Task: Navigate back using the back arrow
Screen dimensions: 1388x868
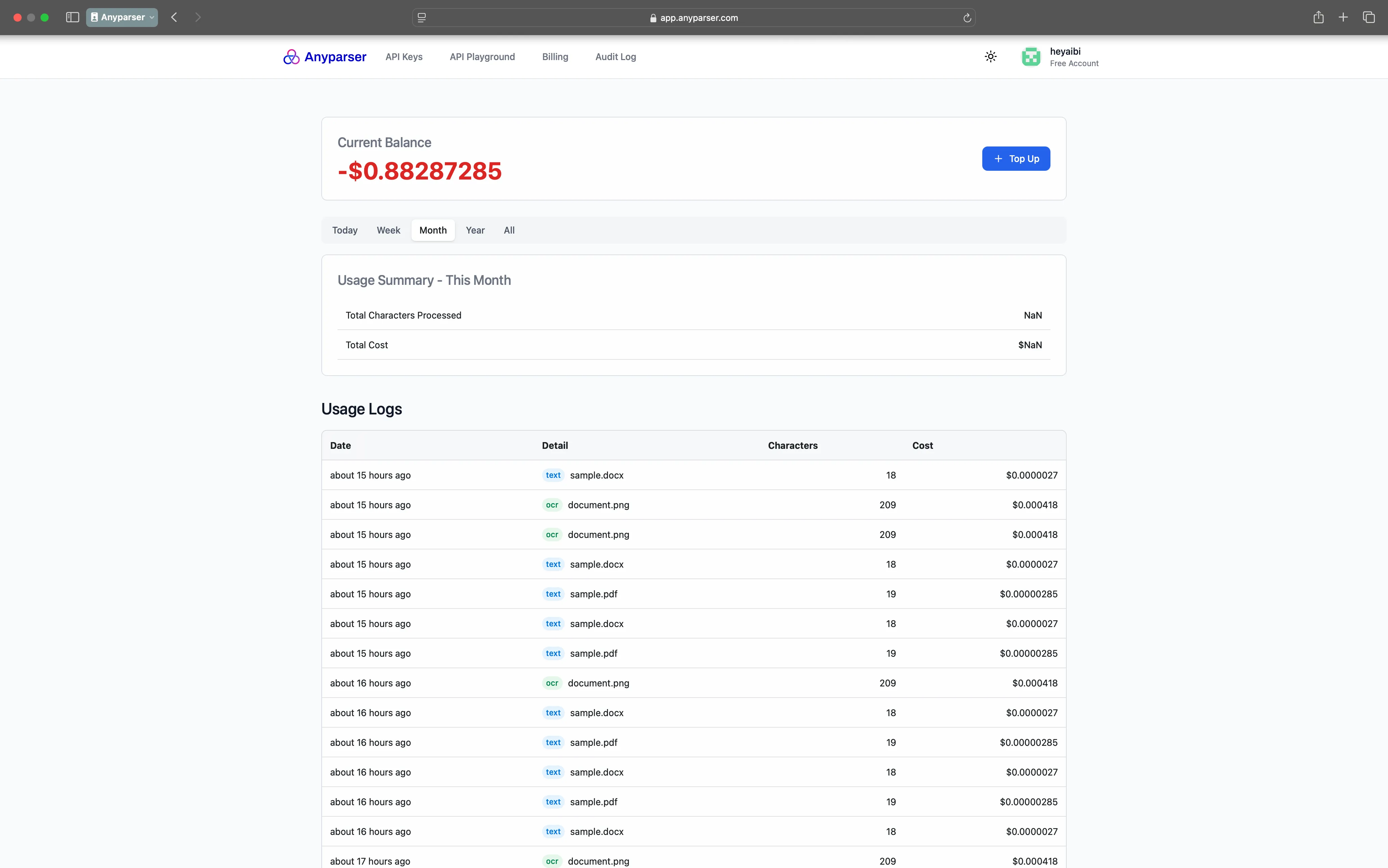Action: click(174, 17)
